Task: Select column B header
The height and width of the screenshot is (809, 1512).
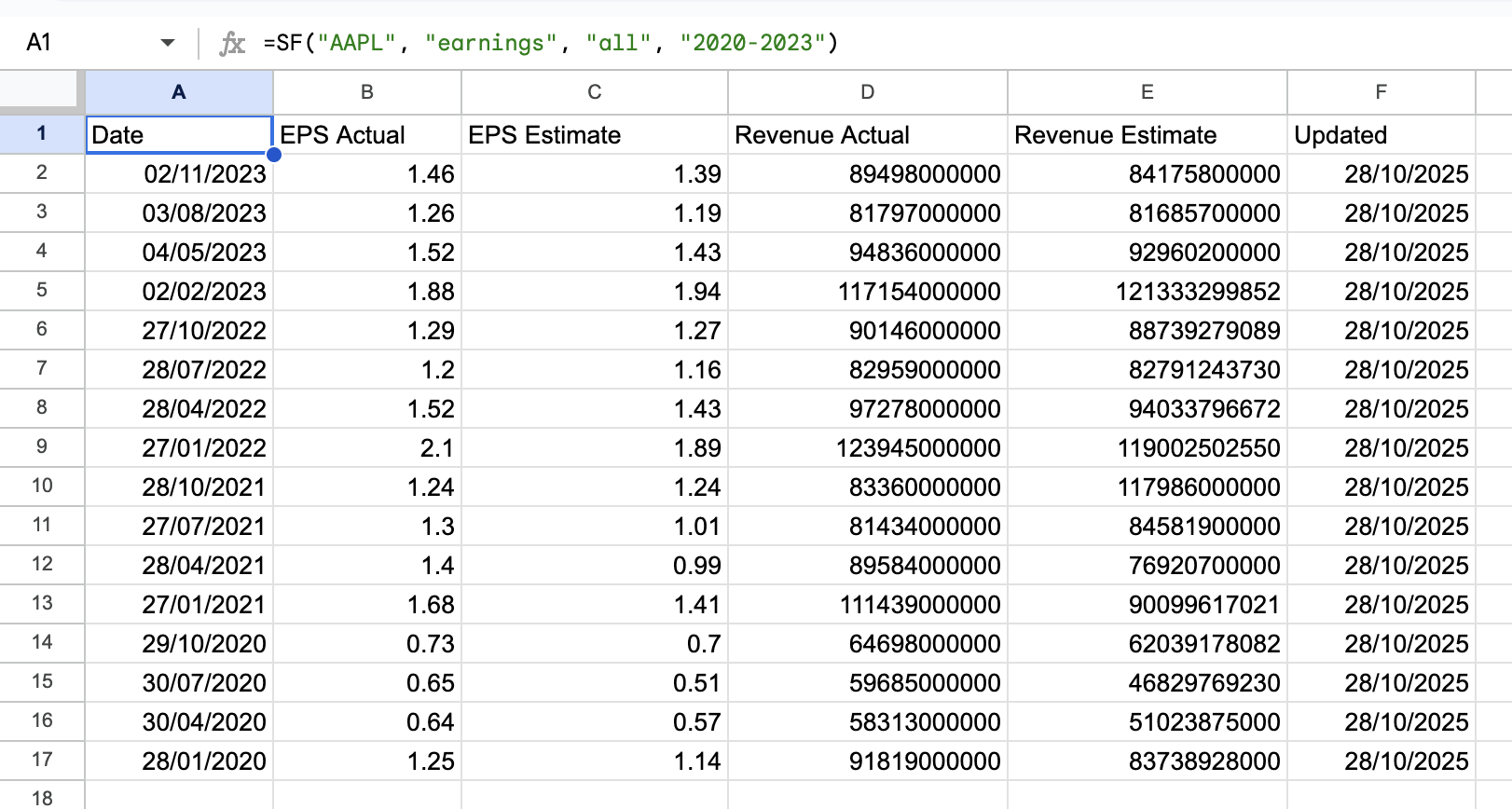Action: (x=367, y=92)
